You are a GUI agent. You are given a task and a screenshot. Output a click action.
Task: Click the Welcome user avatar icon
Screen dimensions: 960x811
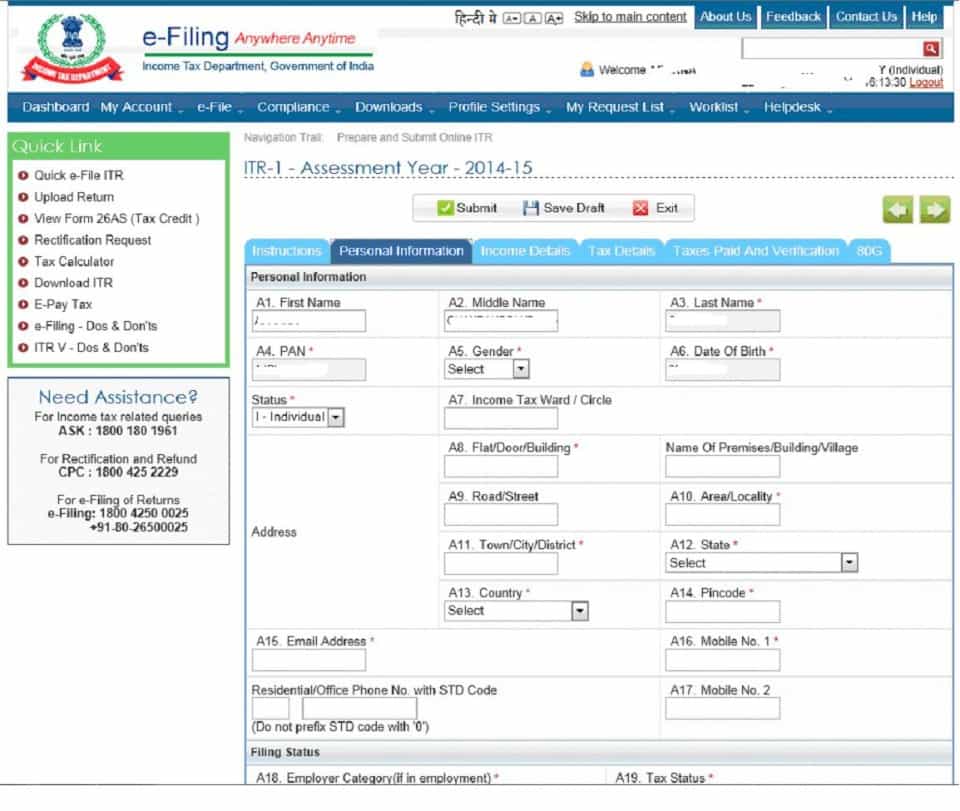(x=587, y=69)
